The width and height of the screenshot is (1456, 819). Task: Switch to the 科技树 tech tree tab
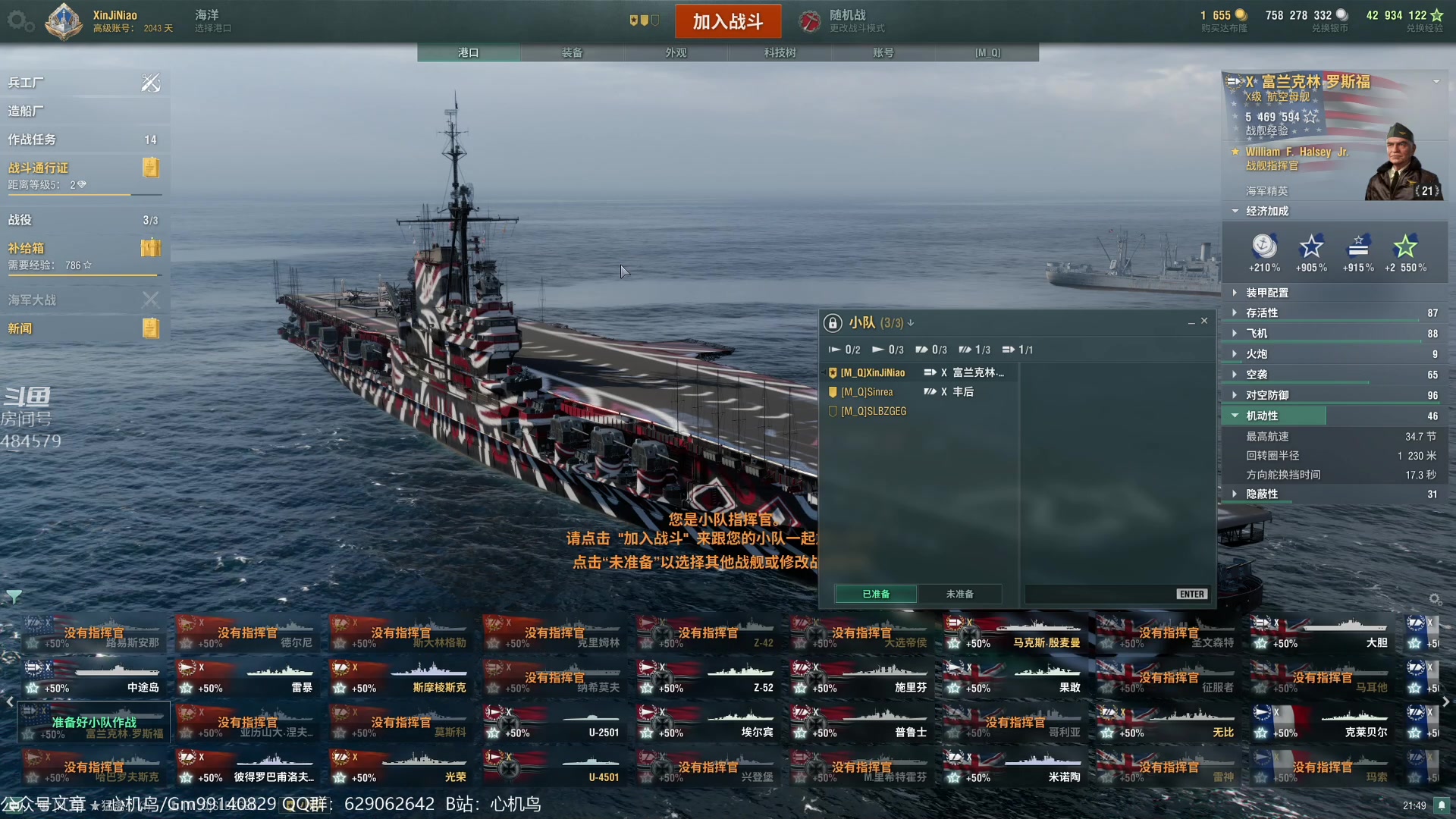[780, 52]
